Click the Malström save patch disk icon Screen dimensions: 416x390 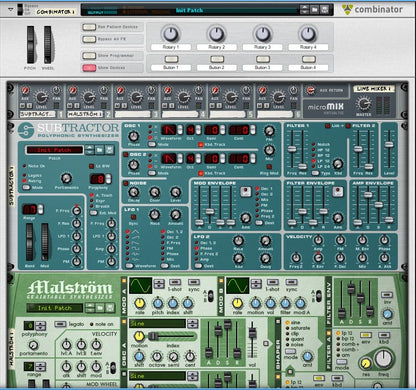110,308
